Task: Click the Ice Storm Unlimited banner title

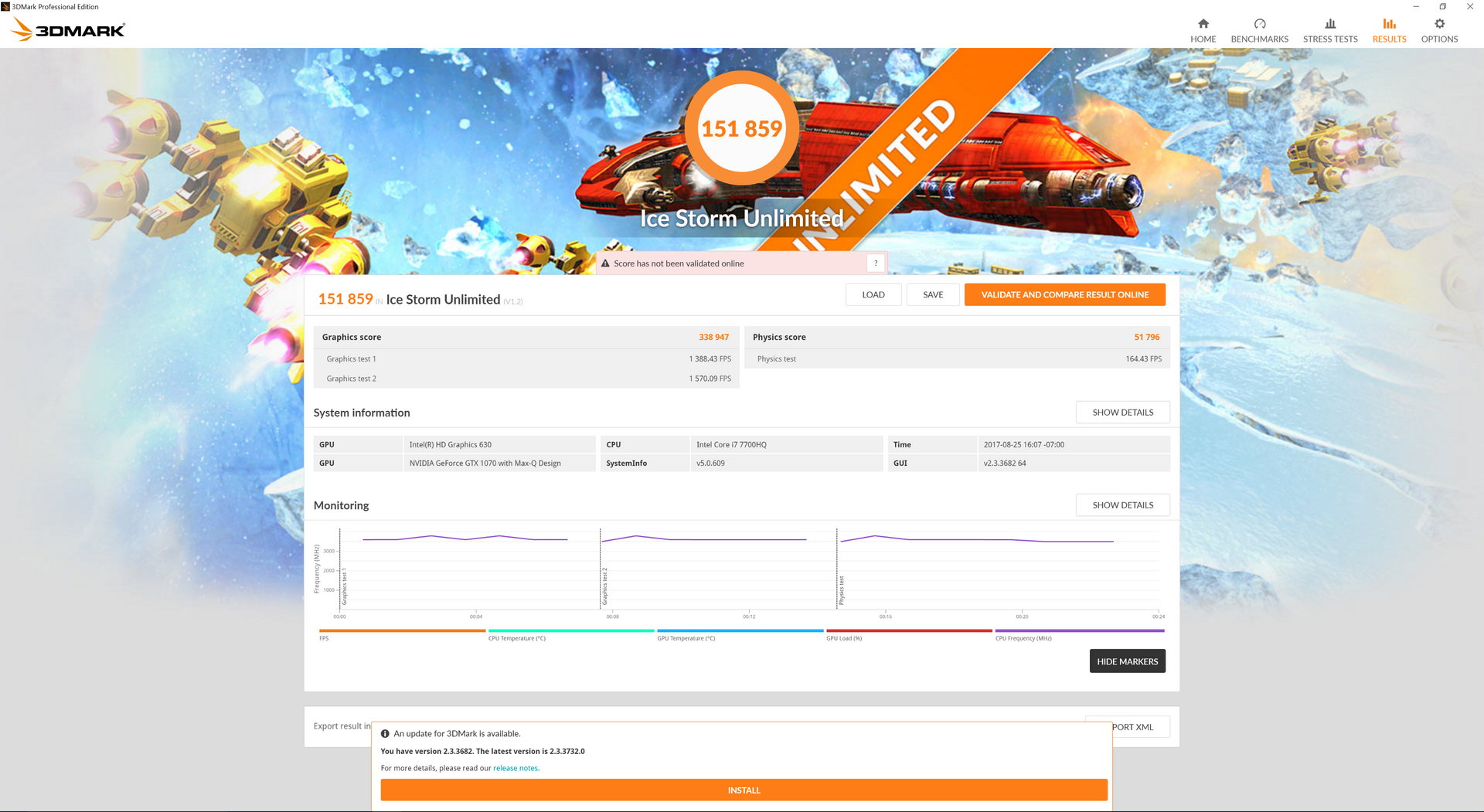Action: click(x=742, y=219)
